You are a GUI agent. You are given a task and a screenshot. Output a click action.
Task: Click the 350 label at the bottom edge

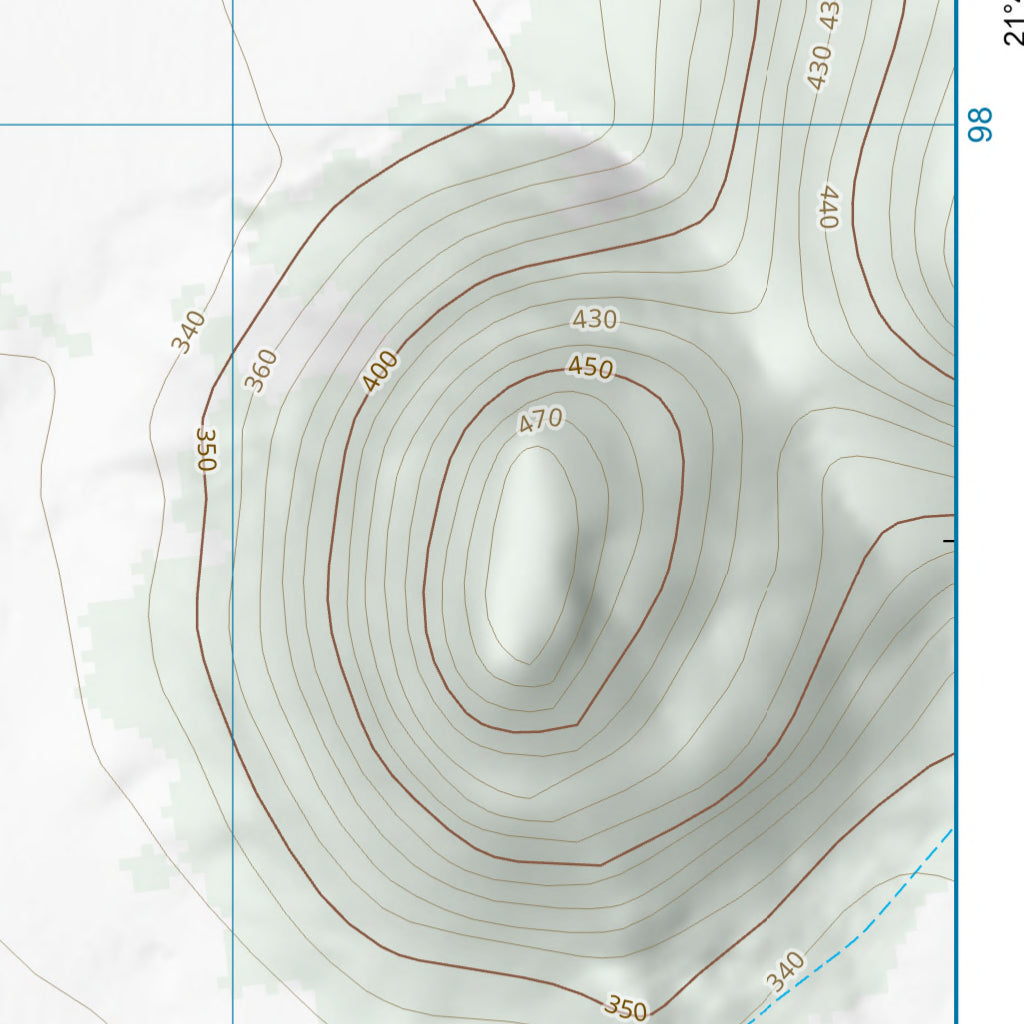626,1008
